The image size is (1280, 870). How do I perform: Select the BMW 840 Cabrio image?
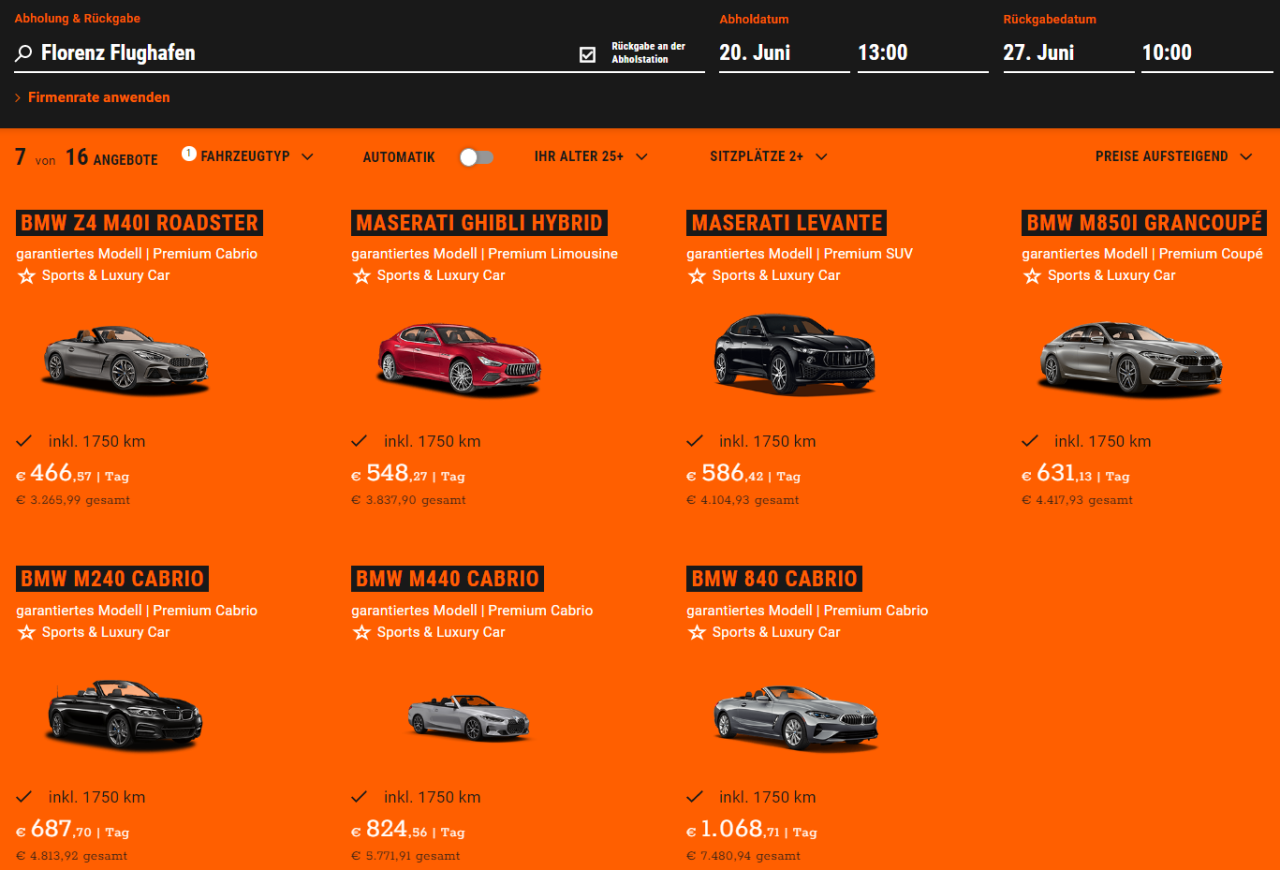click(x=796, y=718)
